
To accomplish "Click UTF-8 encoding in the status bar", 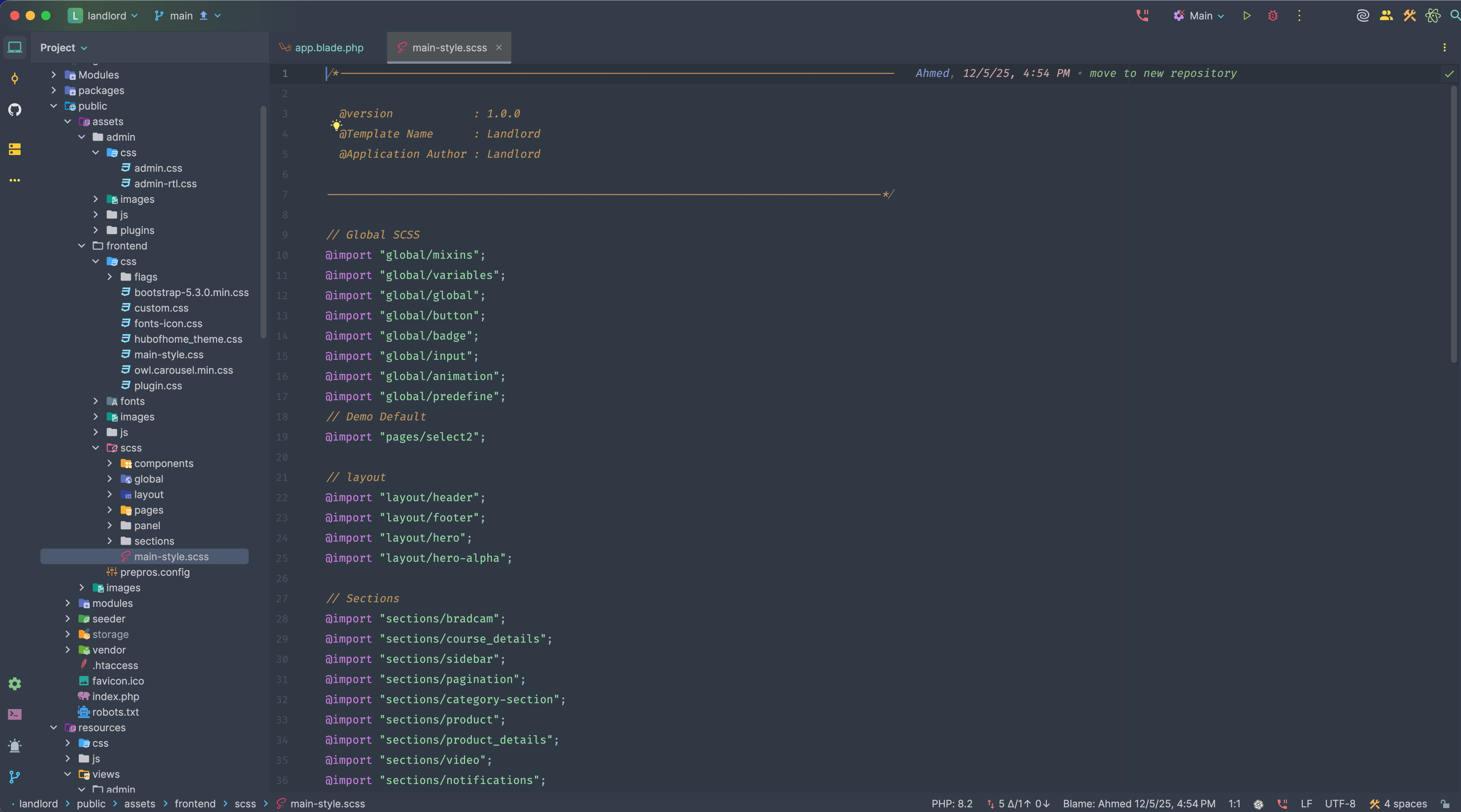I will [x=1339, y=803].
